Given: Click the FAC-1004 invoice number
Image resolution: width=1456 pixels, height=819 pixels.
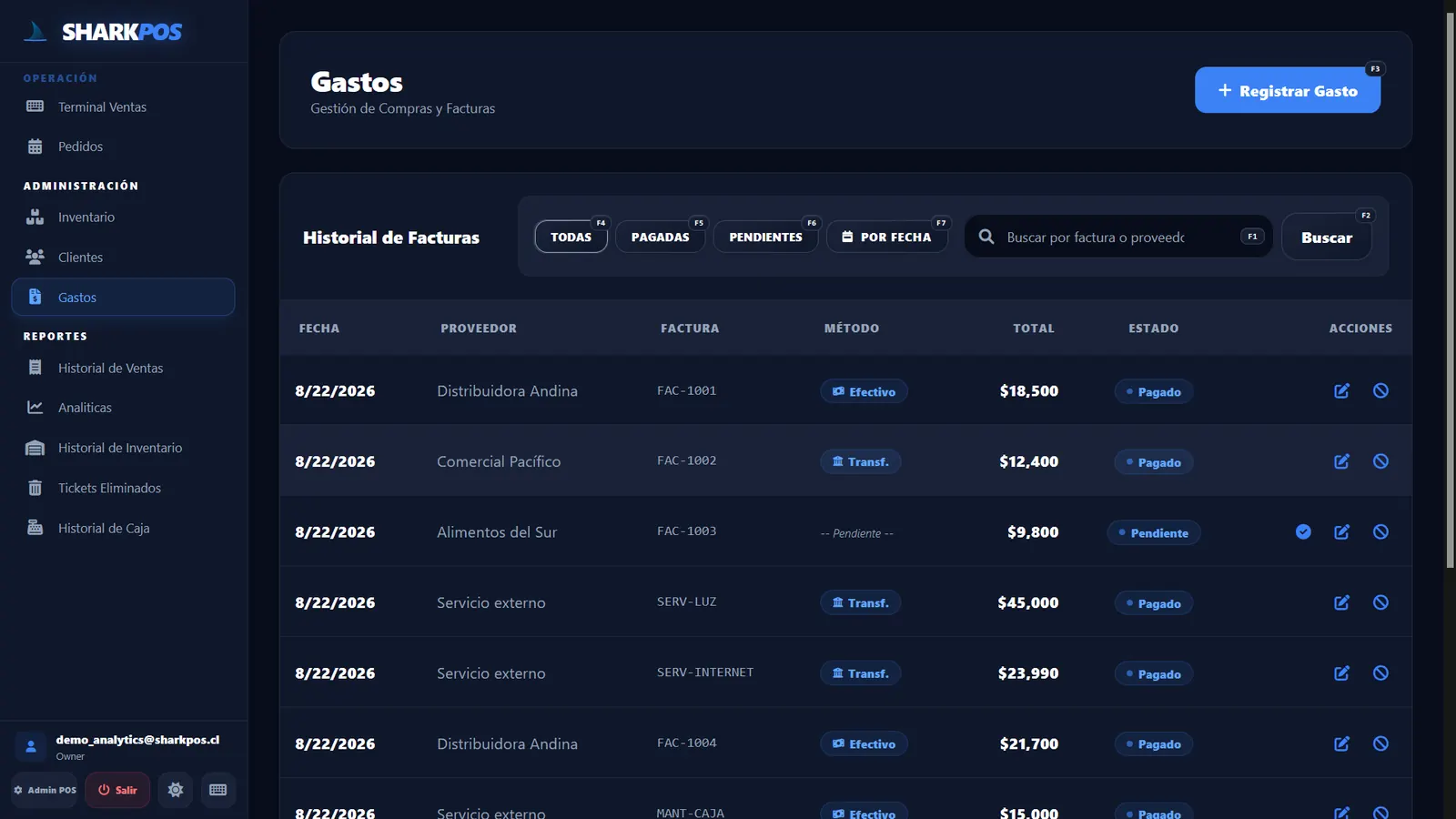Looking at the screenshot, I should pyautogui.click(x=687, y=743).
